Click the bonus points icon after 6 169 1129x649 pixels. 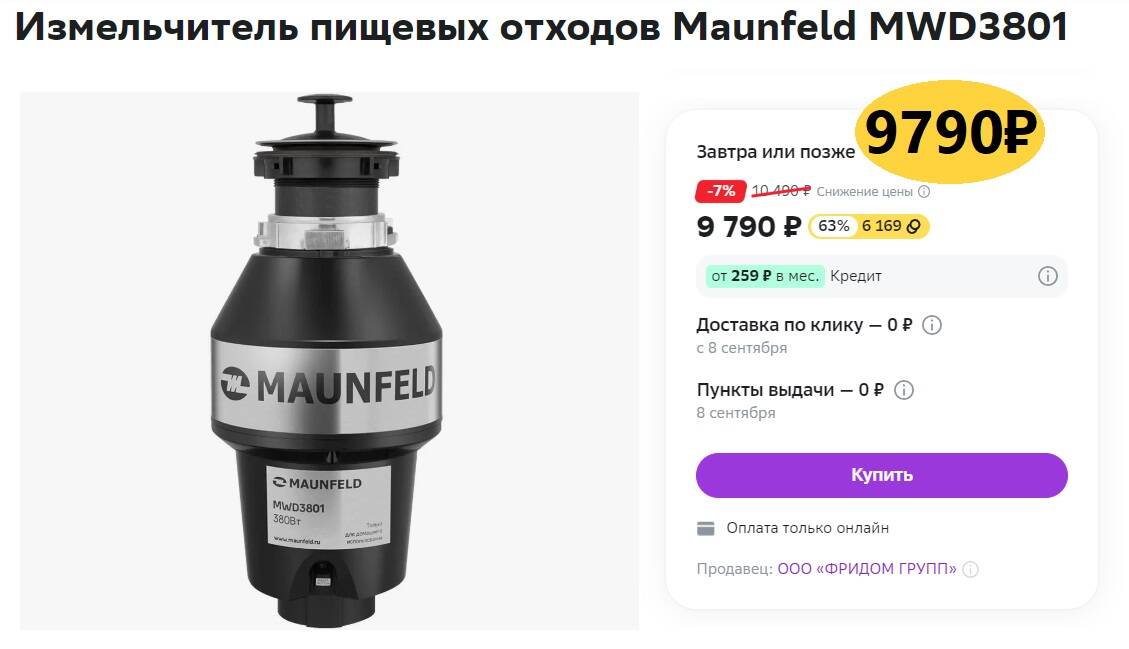point(913,226)
